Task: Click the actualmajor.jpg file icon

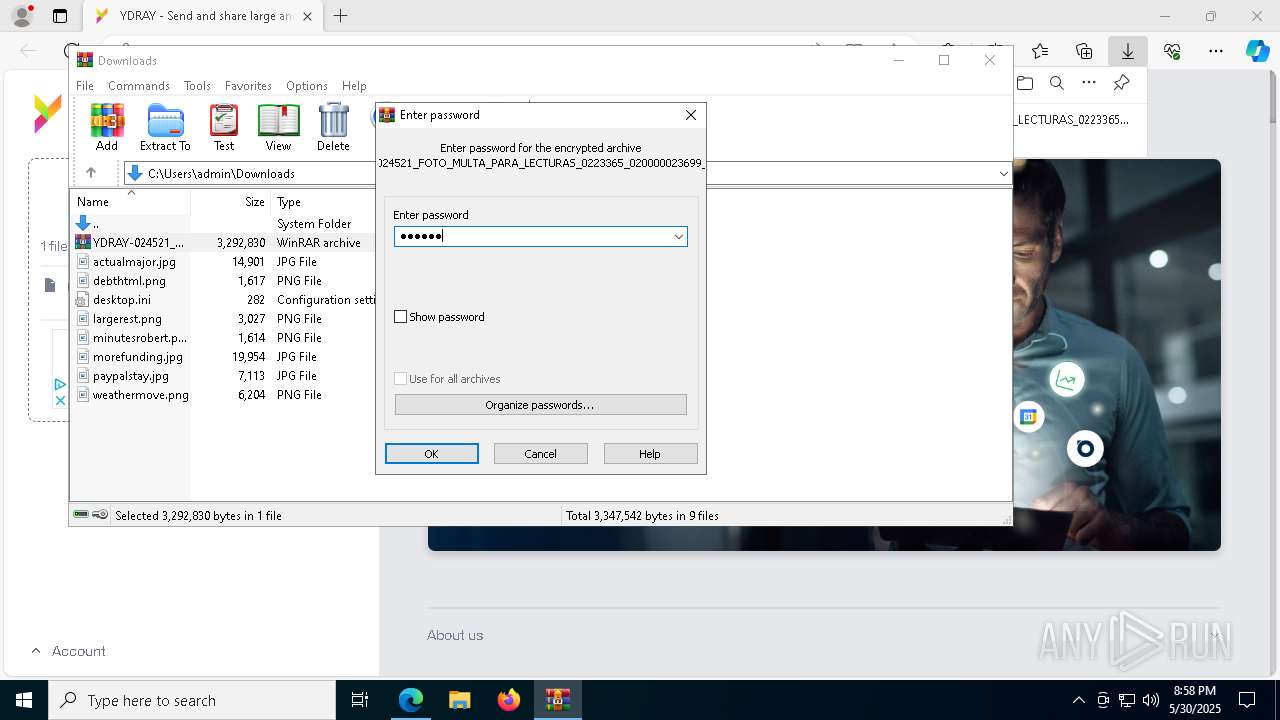Action: click(x=83, y=261)
